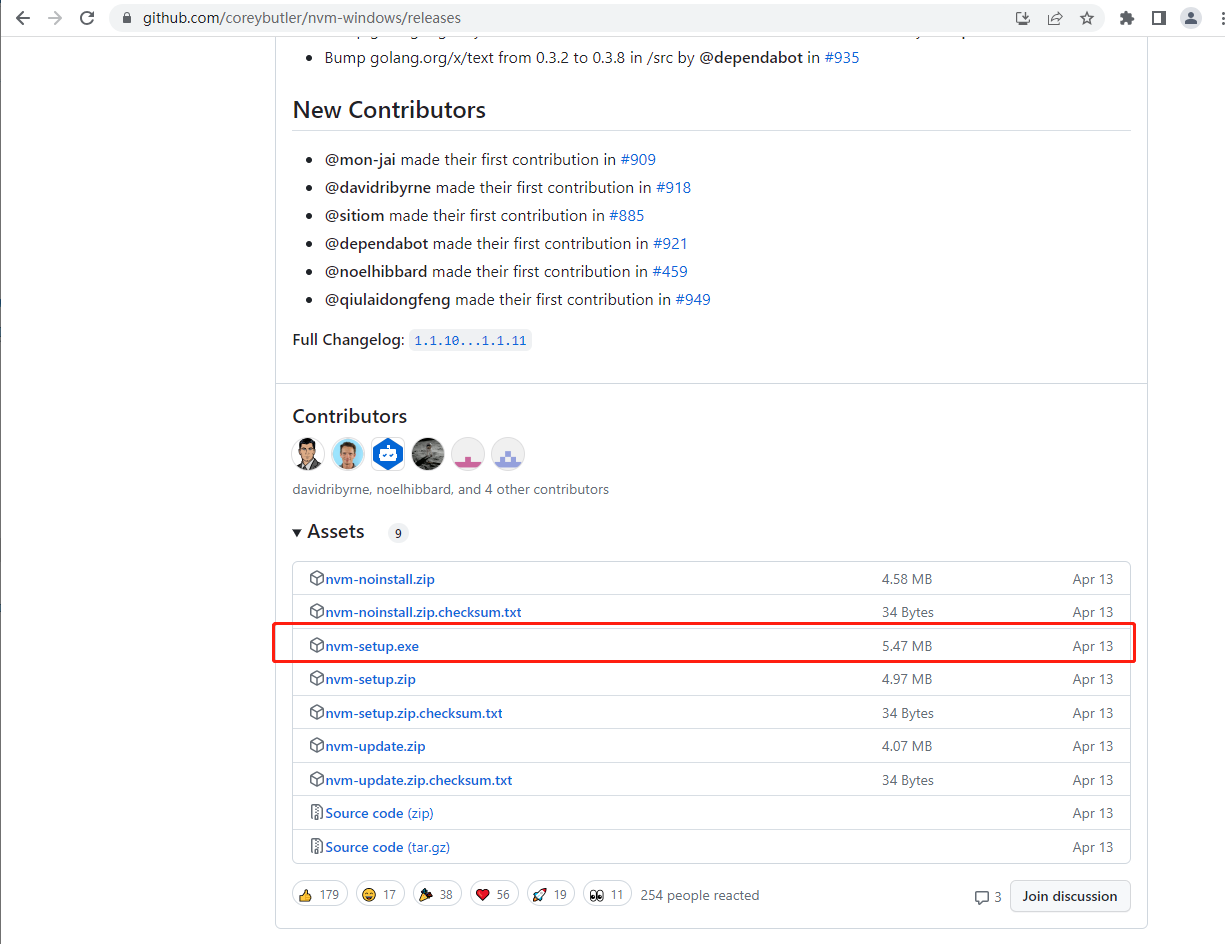This screenshot has height=944, width=1225.
Task: Click the package icon beside nvm-noinstall.zip
Action: (x=317, y=578)
